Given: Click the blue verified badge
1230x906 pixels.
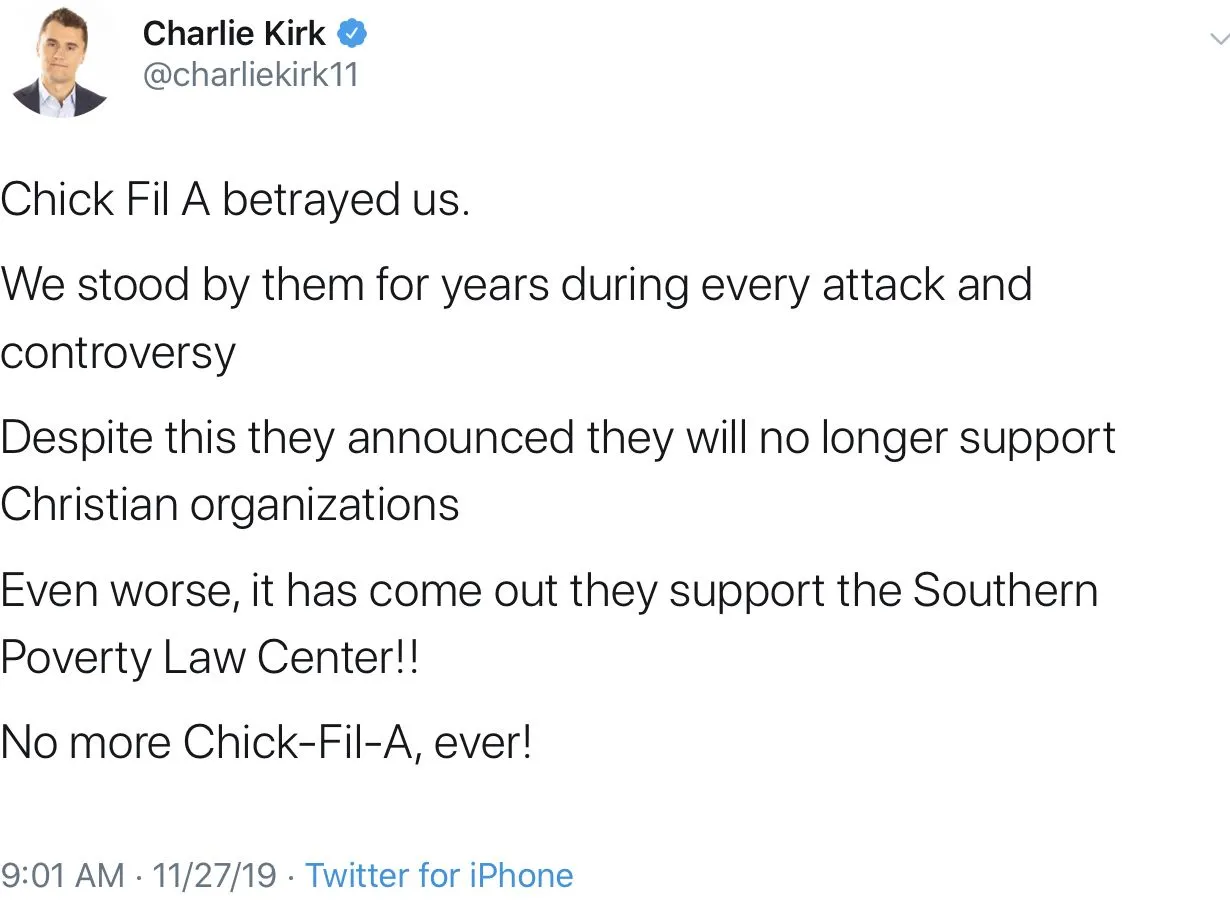Looking at the screenshot, I should tap(354, 35).
